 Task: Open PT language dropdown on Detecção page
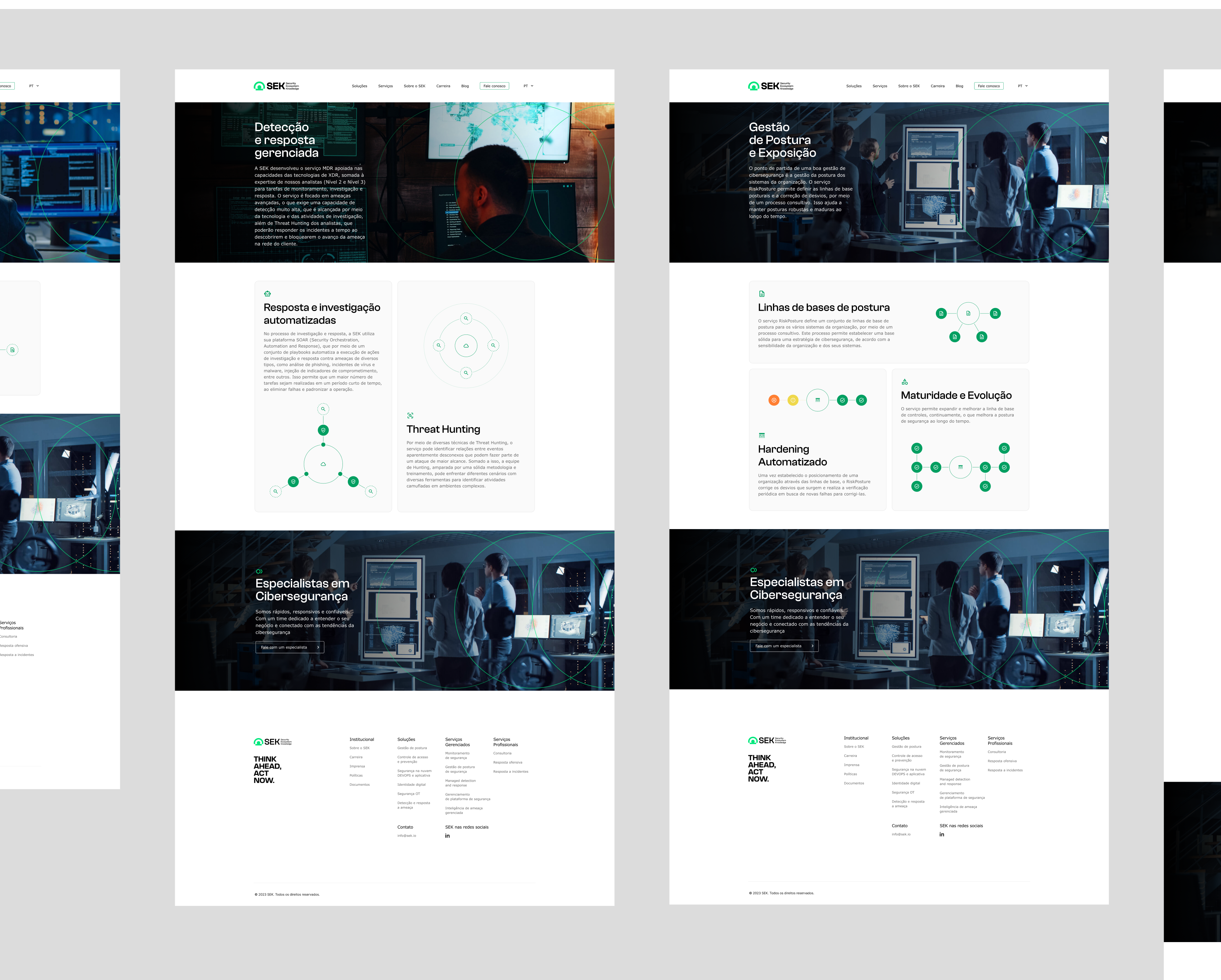[x=528, y=86]
